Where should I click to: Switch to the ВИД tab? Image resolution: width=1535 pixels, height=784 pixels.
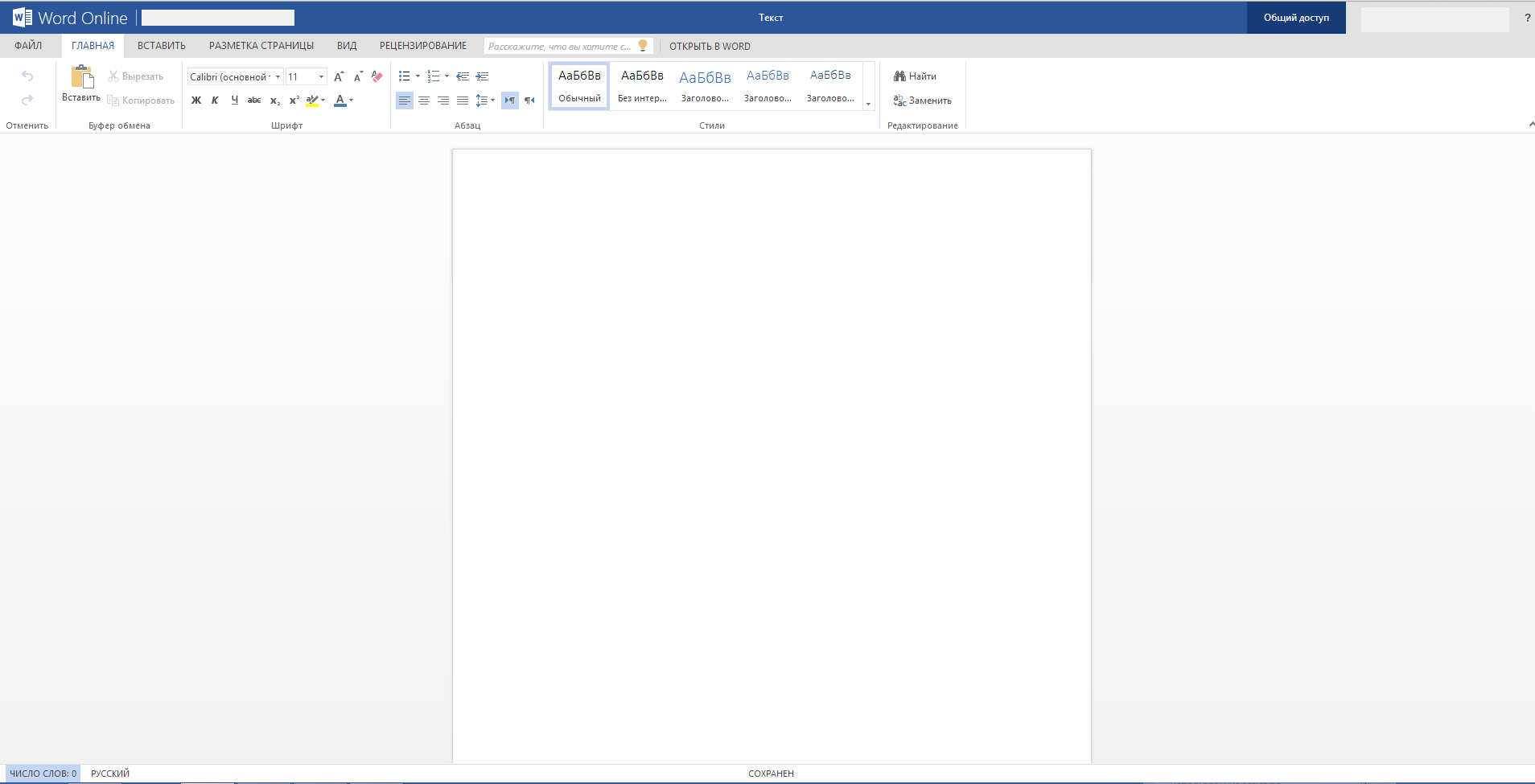(x=347, y=46)
